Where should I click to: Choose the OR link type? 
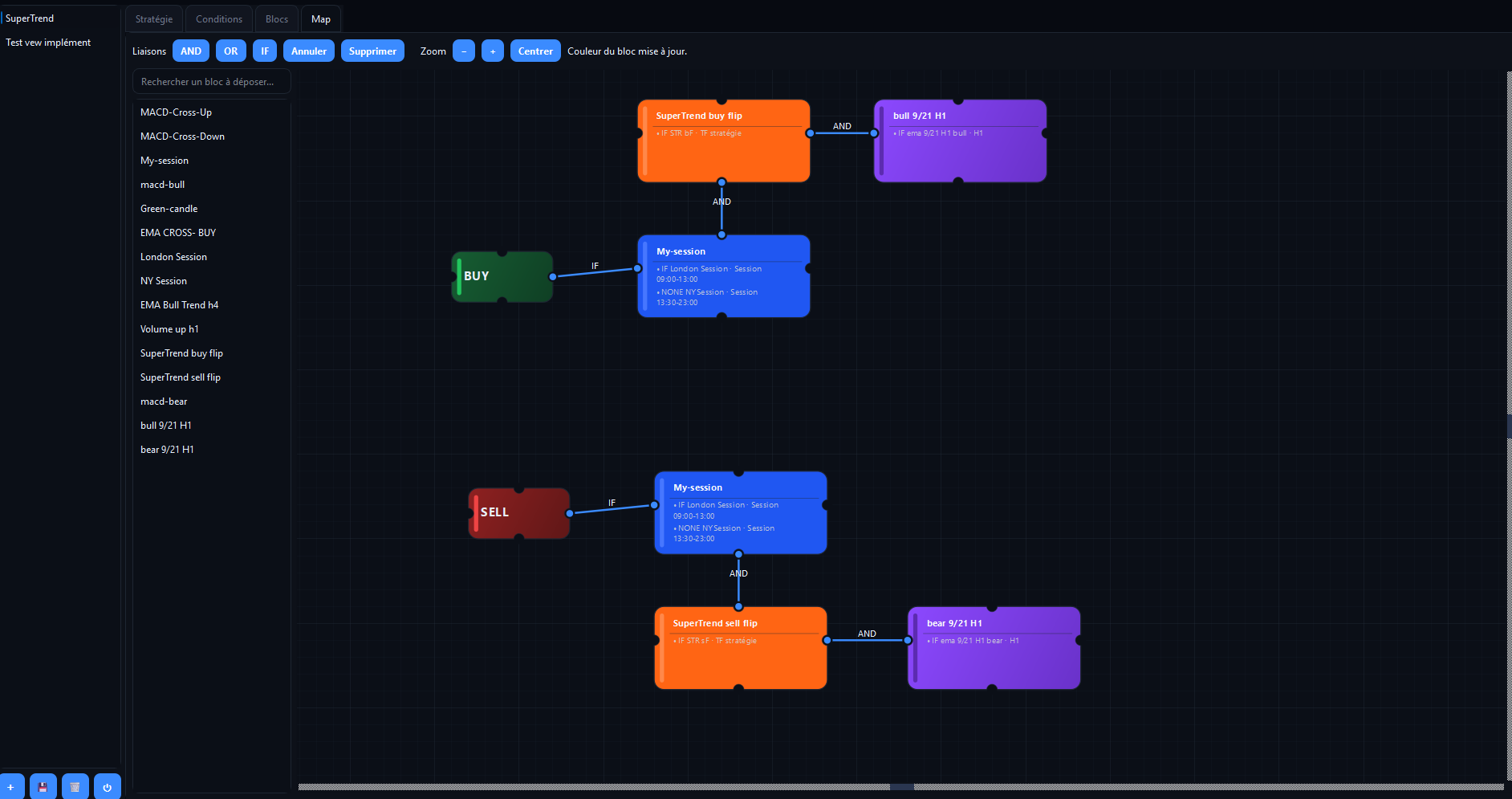(x=231, y=51)
